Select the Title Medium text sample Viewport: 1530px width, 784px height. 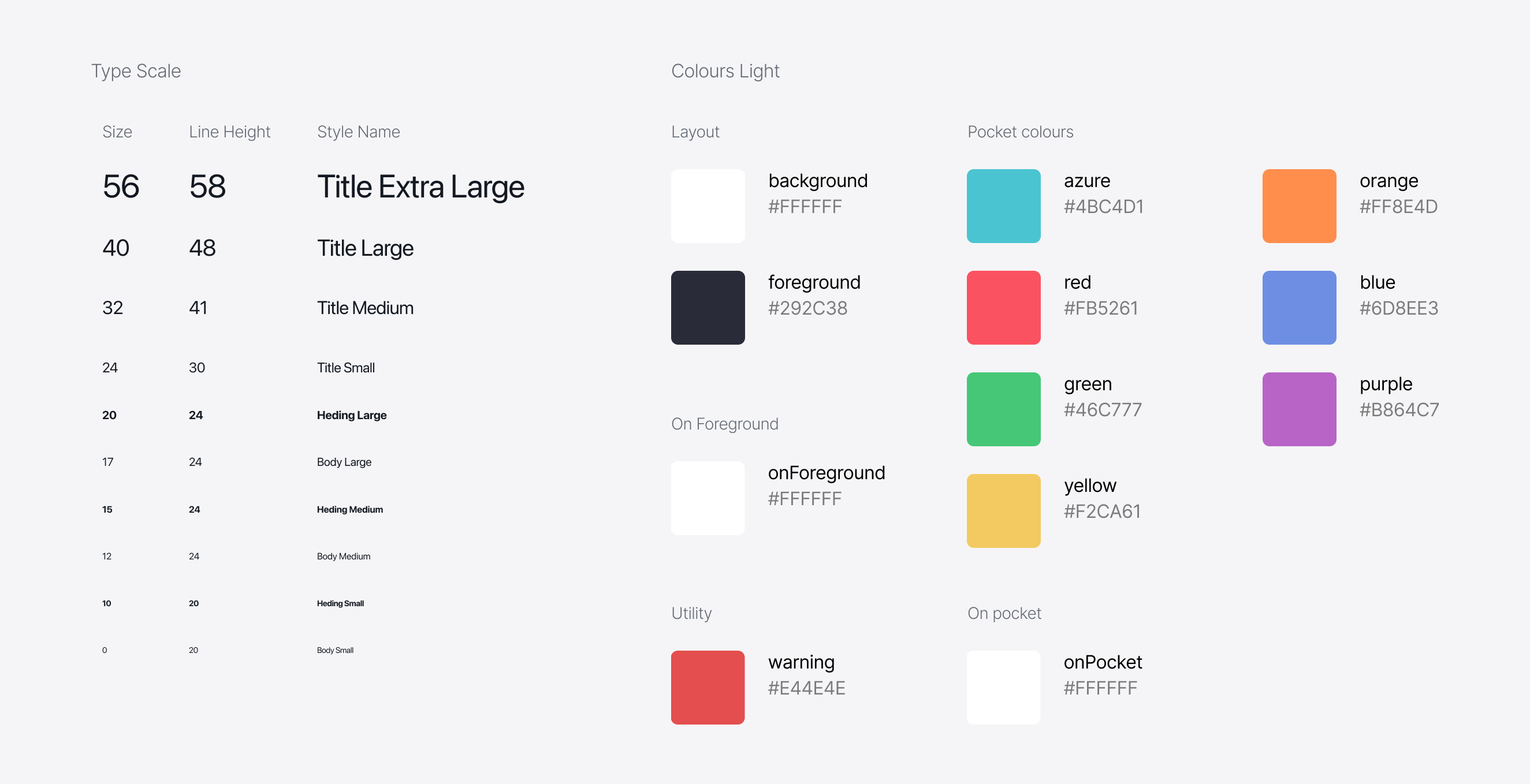coord(365,308)
